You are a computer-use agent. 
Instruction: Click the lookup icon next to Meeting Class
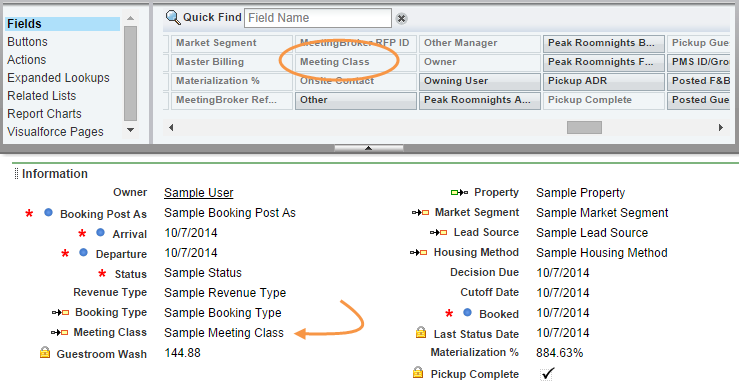tap(60, 333)
